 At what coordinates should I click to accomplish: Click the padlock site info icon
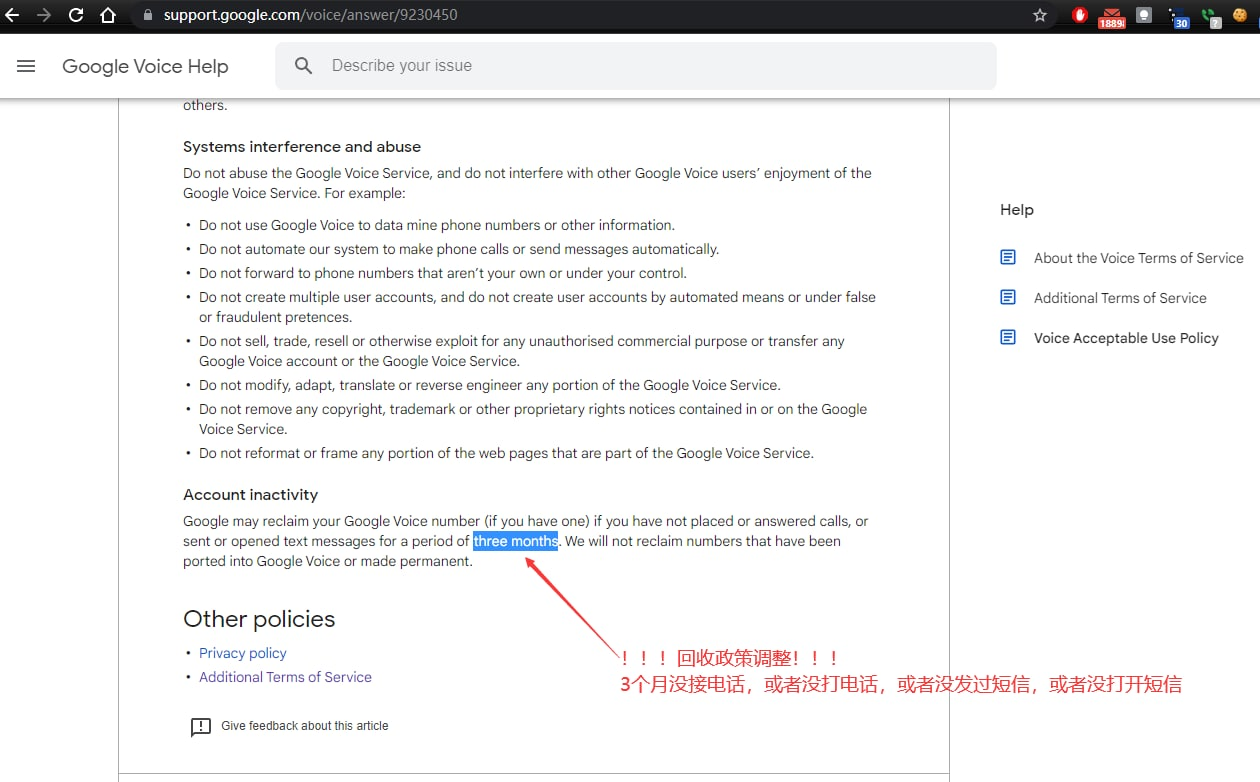(x=147, y=15)
